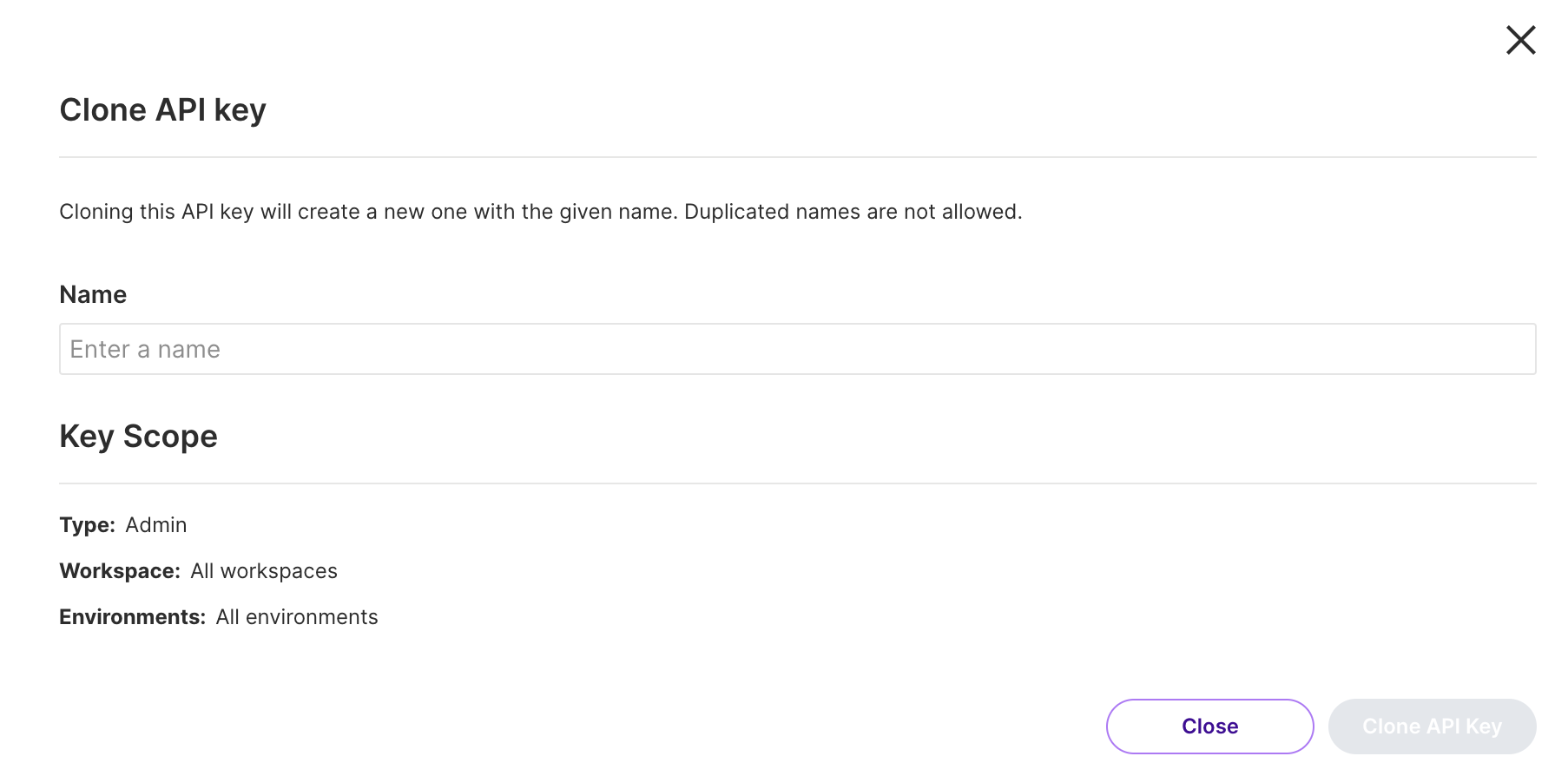The width and height of the screenshot is (1568, 776).
Task: Click the word 'Key' in Key Scope heading
Action: (x=87, y=437)
